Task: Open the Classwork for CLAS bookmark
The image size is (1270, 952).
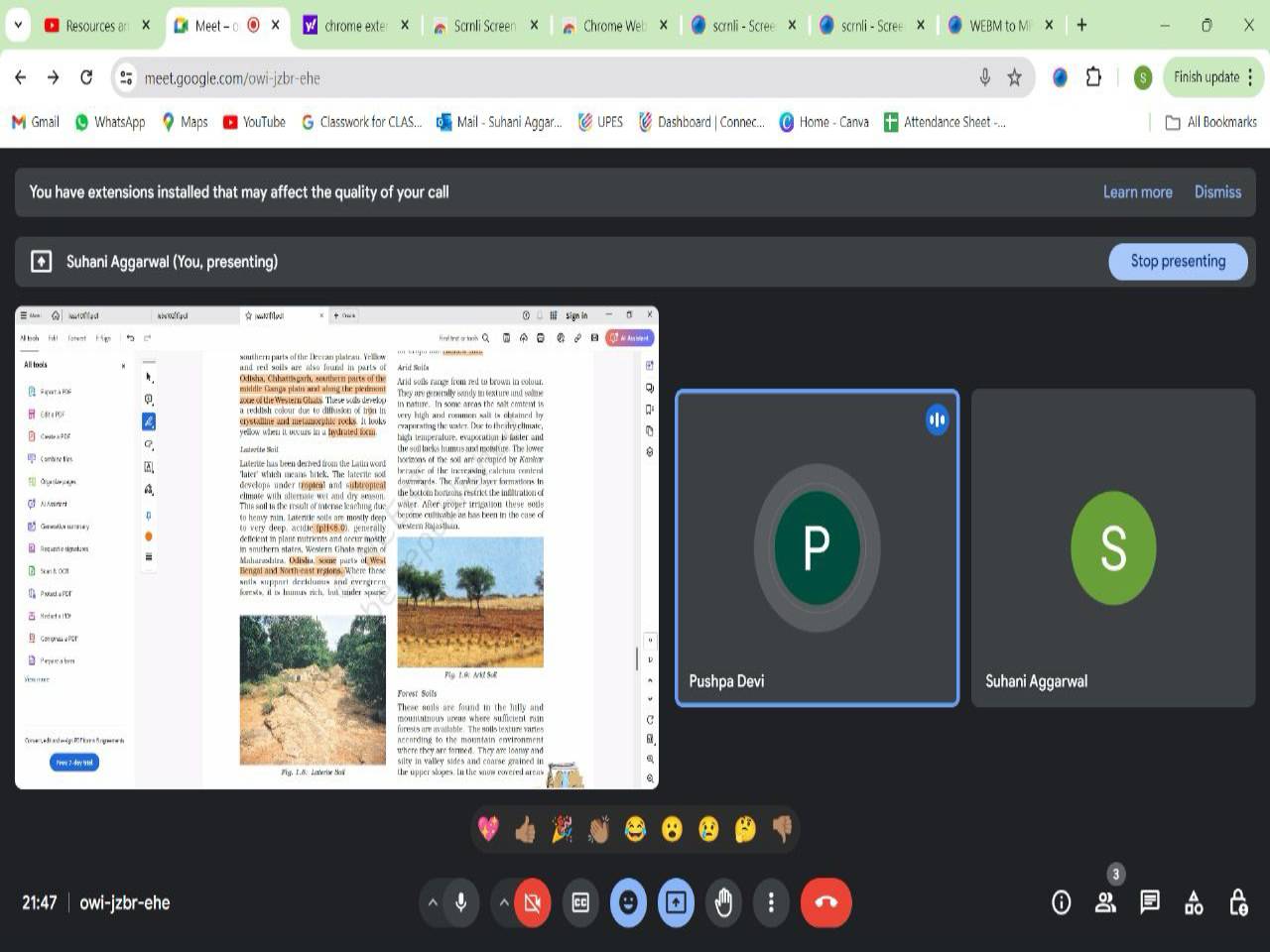Action: [362, 122]
